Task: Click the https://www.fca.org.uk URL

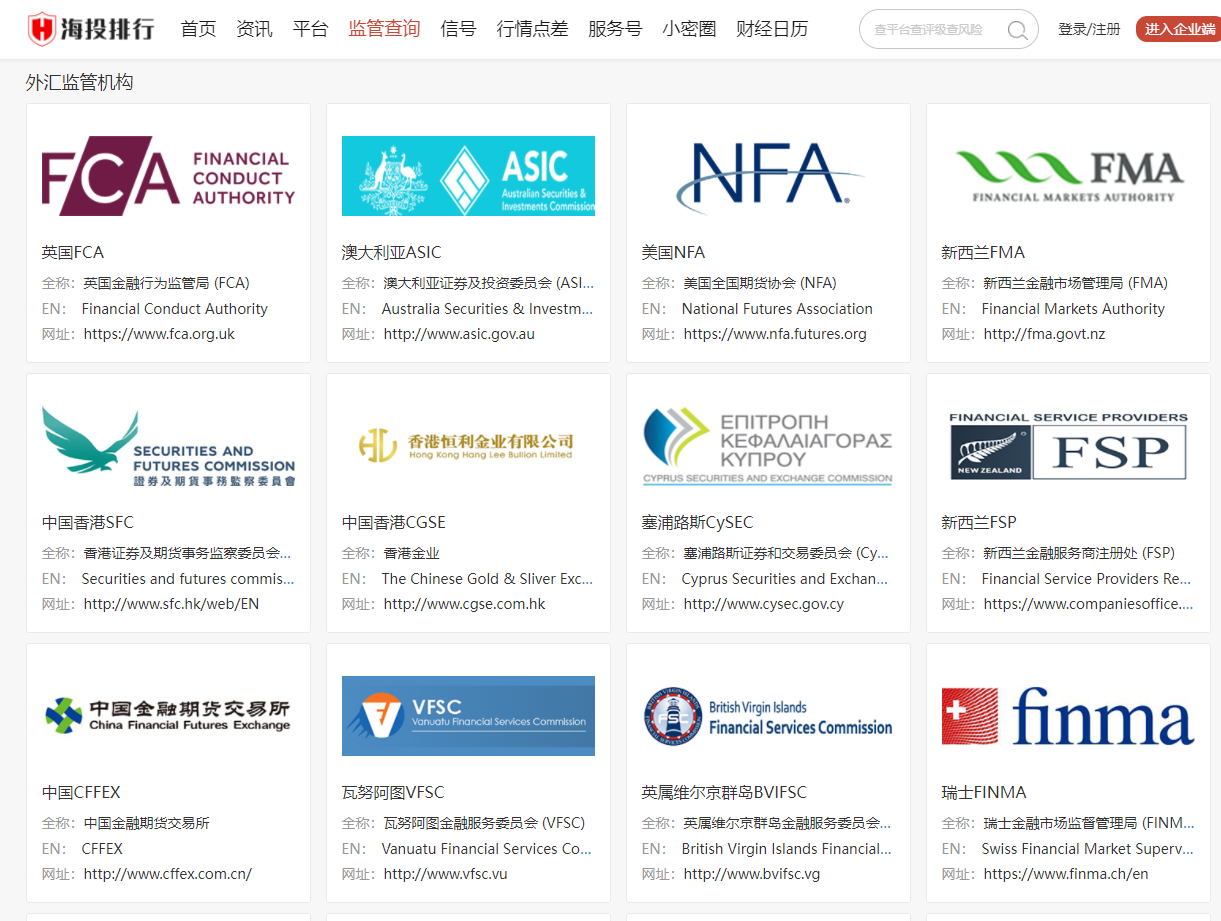Action: click(x=159, y=334)
